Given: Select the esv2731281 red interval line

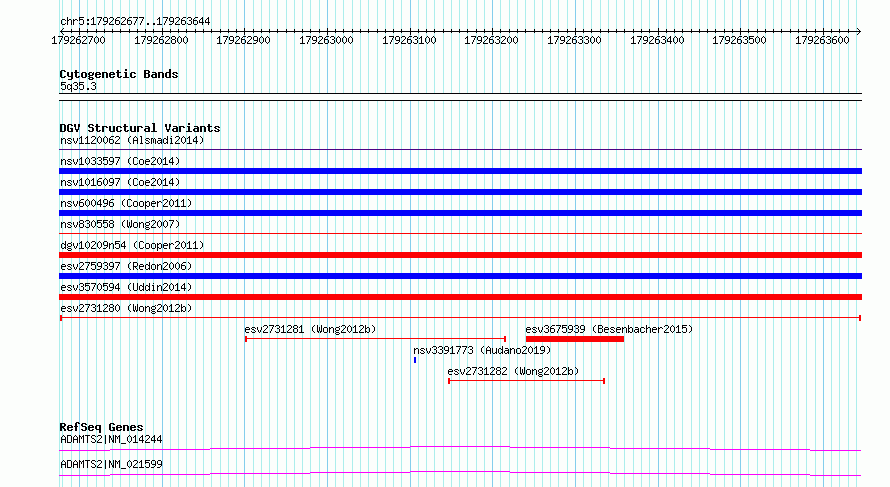Looking at the screenshot, I should [x=375, y=339].
